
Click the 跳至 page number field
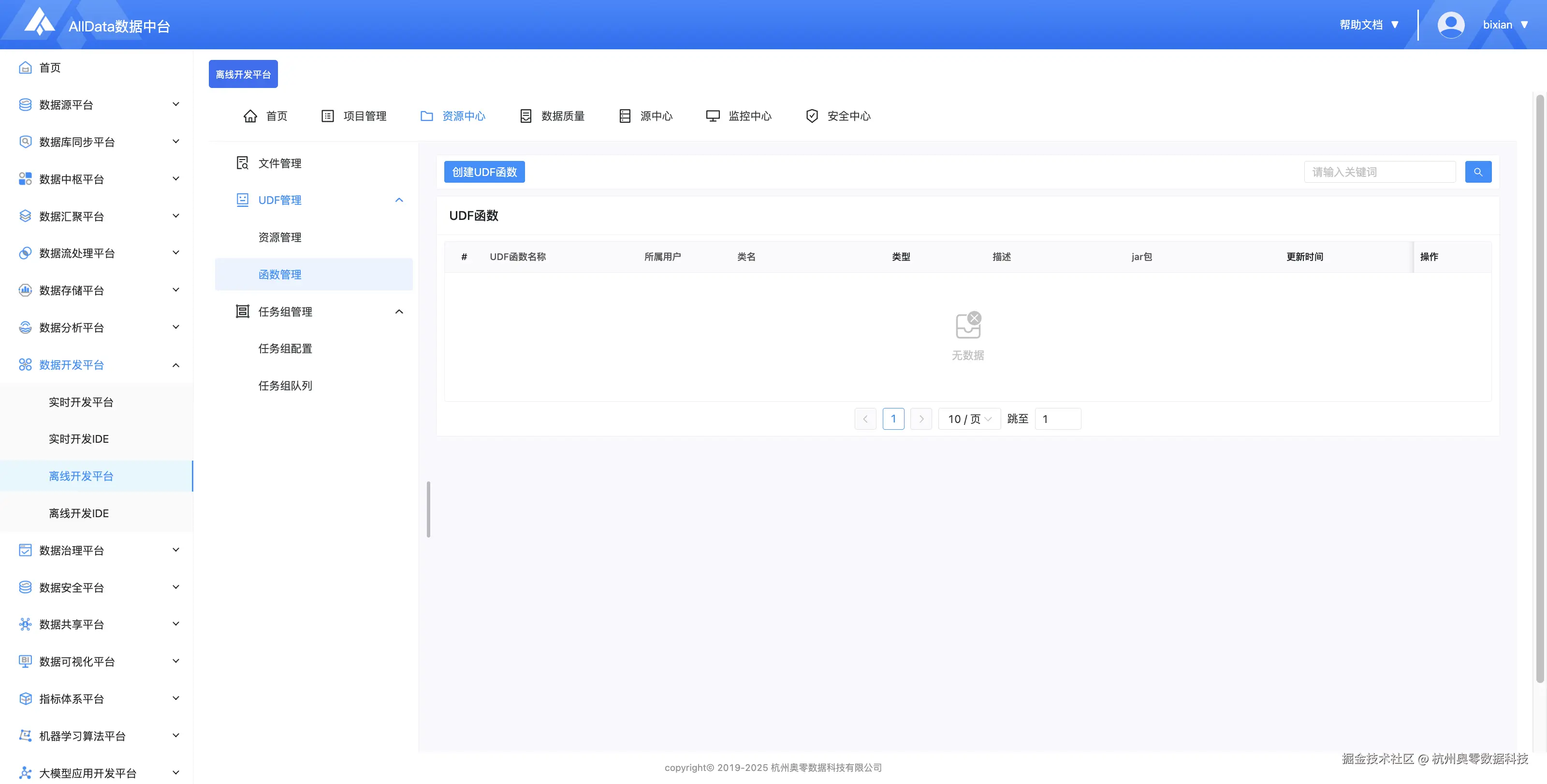pyautogui.click(x=1058, y=419)
